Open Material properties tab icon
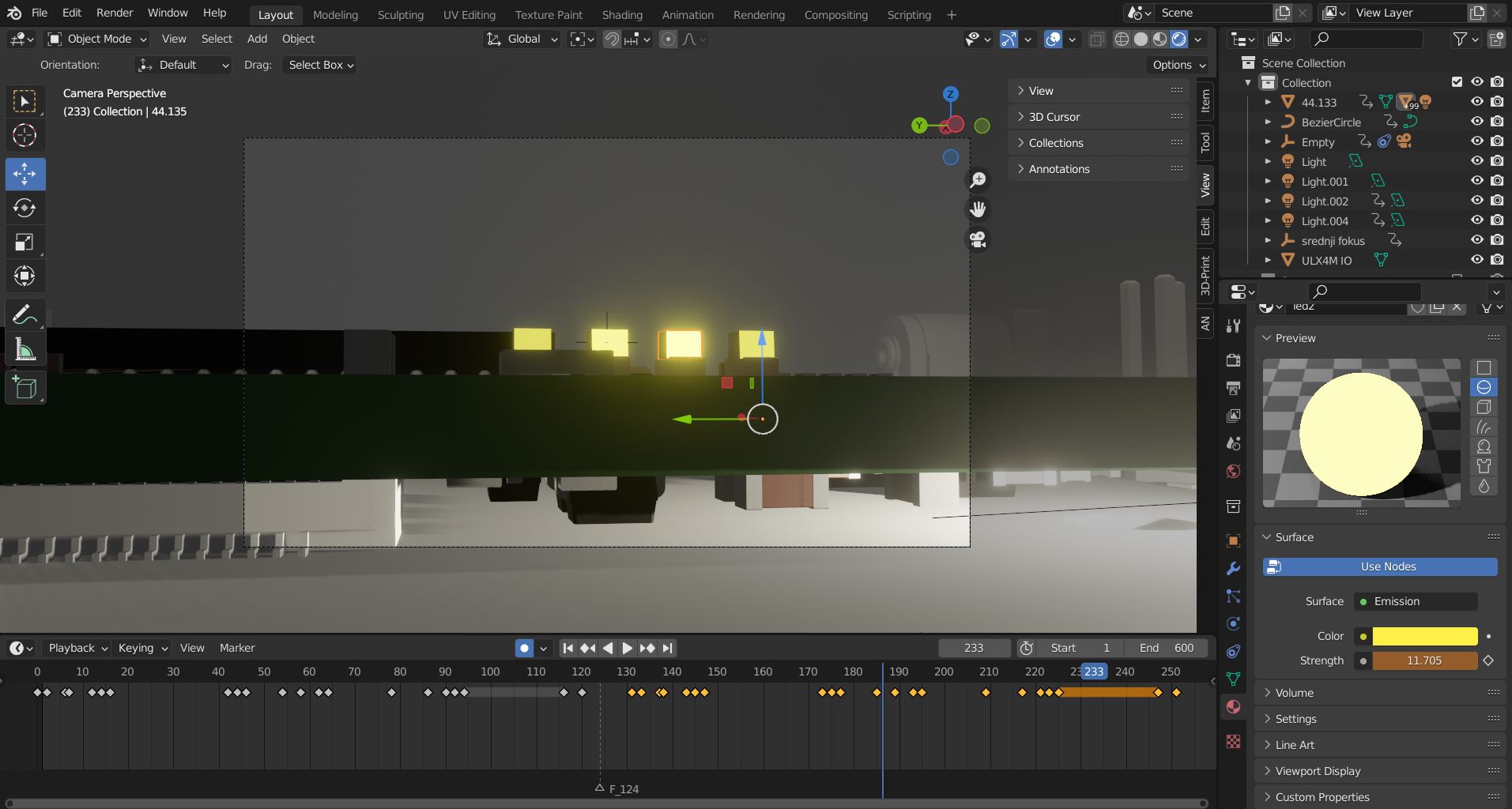Screen dimensions: 1512x809 tap(1233, 706)
